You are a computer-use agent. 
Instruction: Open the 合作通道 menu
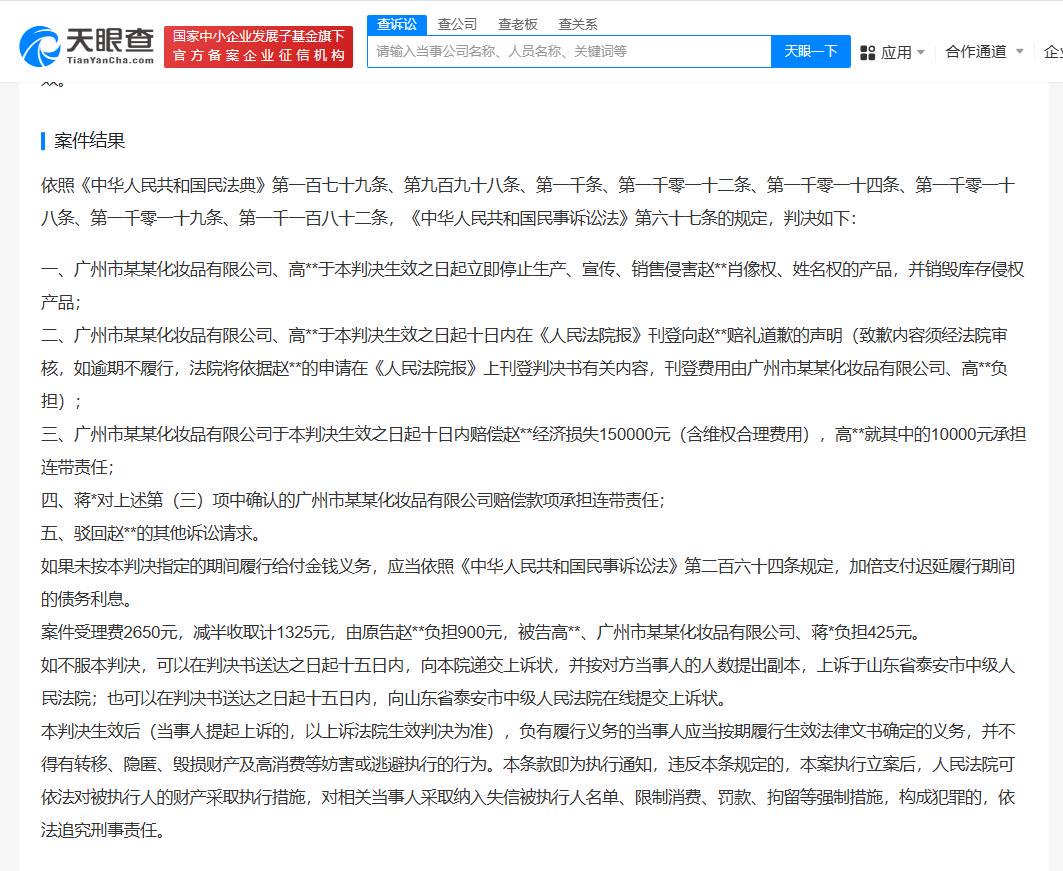(x=975, y=52)
